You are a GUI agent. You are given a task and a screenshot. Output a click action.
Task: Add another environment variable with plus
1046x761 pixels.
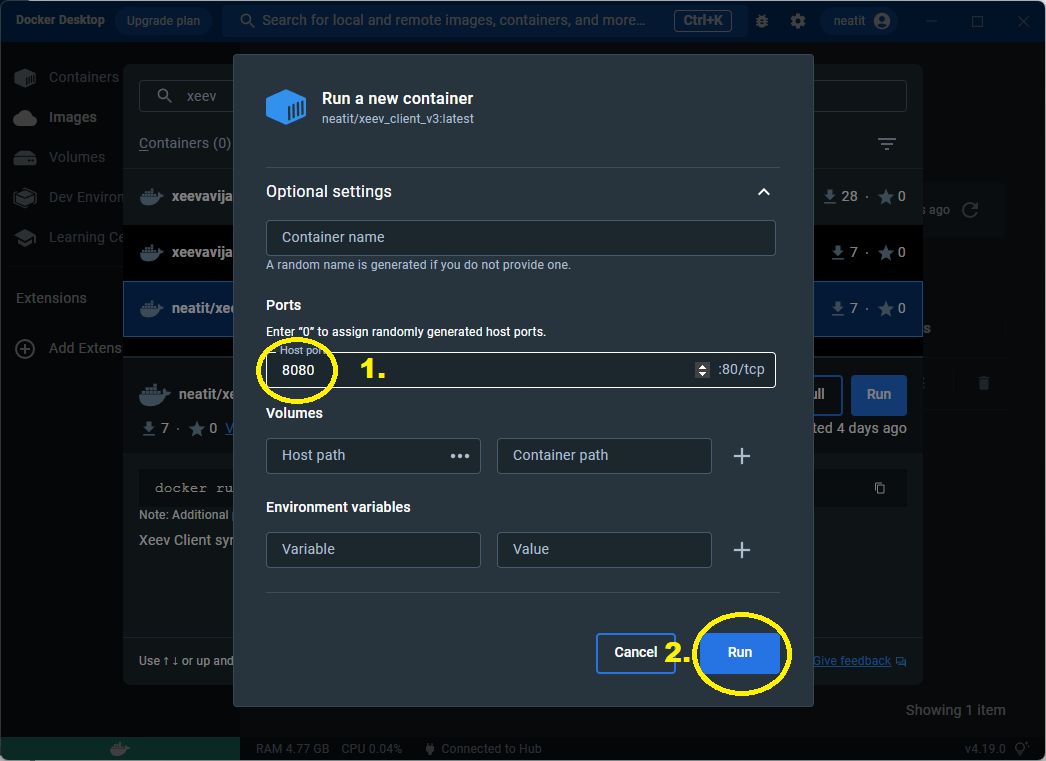pyautogui.click(x=742, y=550)
